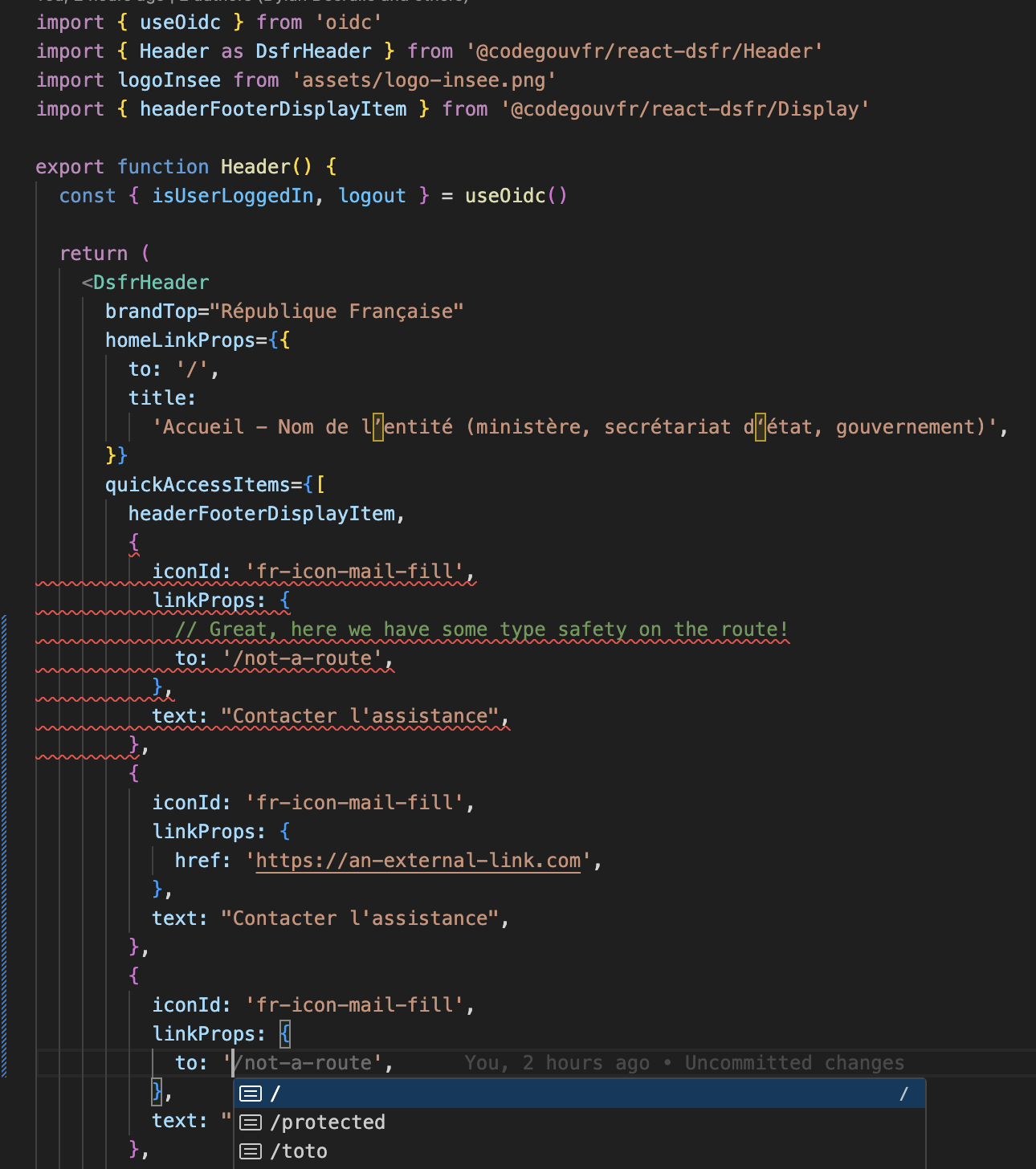This screenshot has width=1036, height=1169.
Task: Select the /protected autocomplete entry
Action: pyautogui.click(x=328, y=1122)
